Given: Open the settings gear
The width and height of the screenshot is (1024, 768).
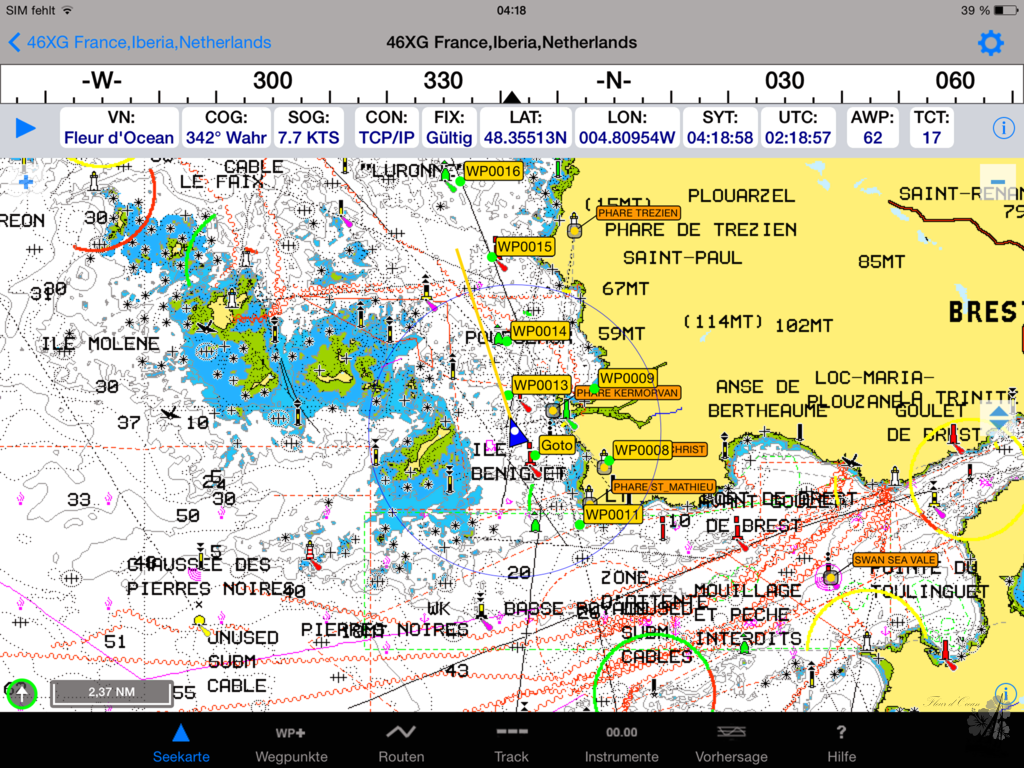Looking at the screenshot, I should pyautogui.click(x=990, y=43).
